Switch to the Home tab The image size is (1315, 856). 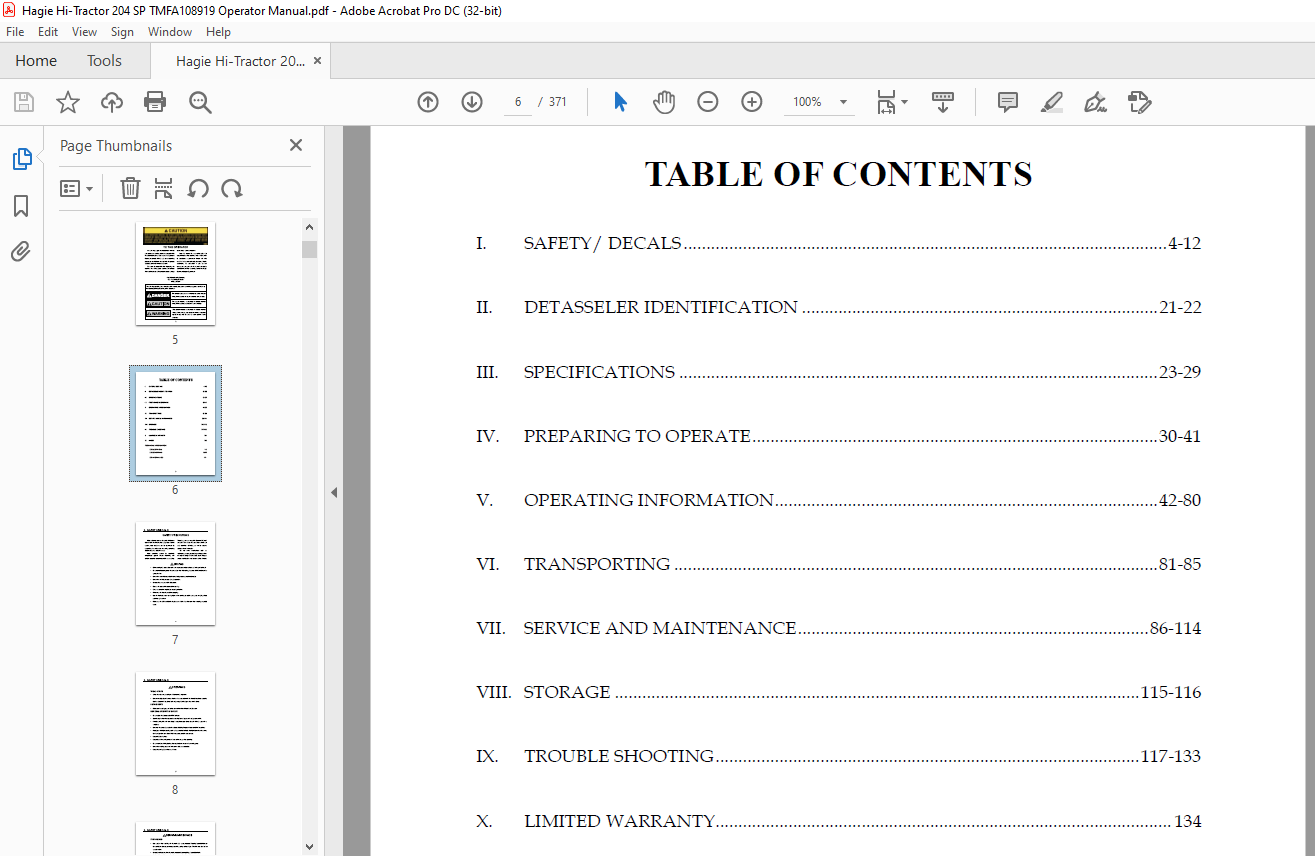(x=36, y=61)
